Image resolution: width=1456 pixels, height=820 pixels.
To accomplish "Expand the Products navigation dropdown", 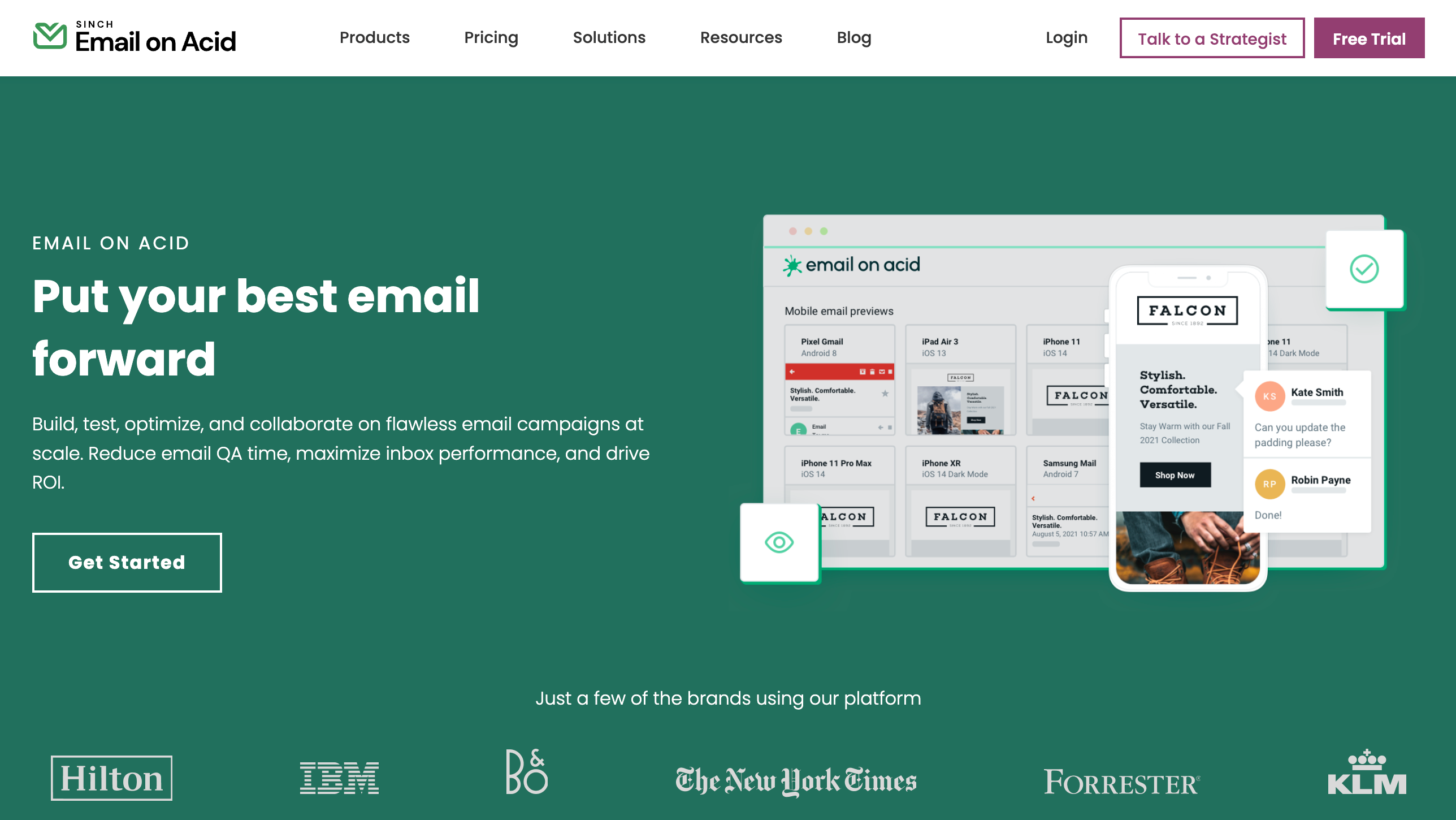I will coord(375,37).
